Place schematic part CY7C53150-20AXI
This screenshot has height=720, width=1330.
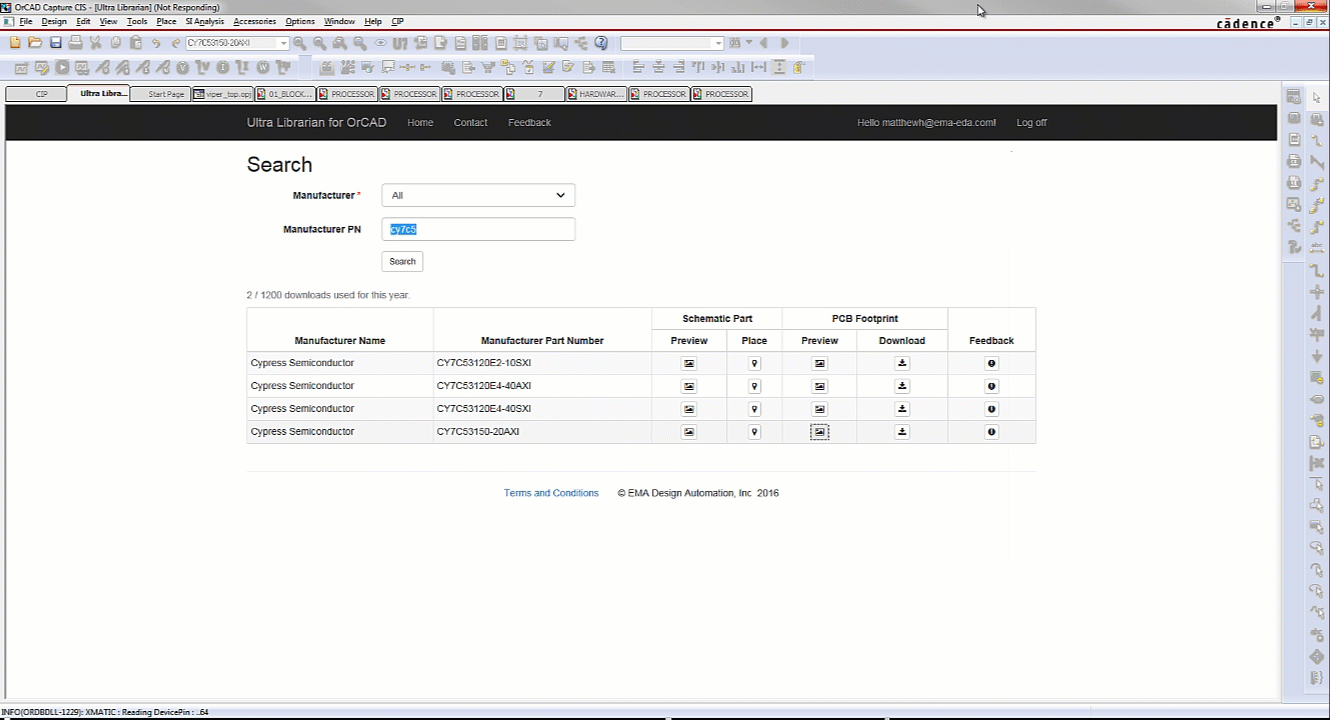point(754,432)
